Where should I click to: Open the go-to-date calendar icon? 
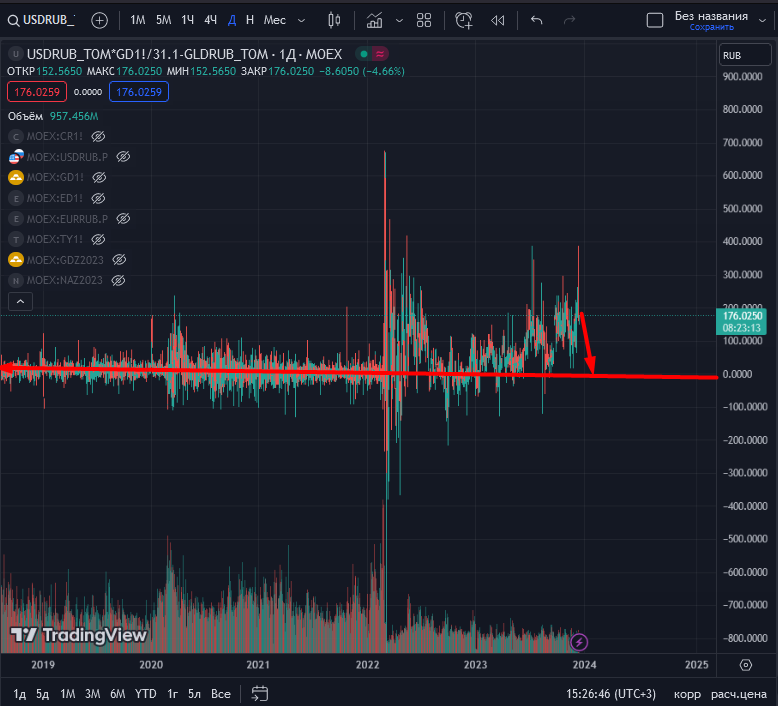point(260,693)
